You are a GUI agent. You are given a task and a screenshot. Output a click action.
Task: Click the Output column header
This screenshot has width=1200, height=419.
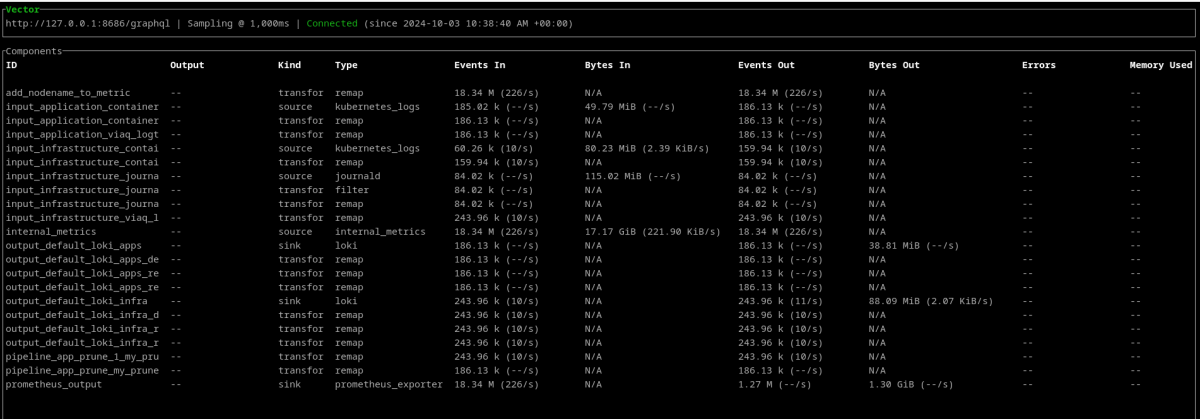pyautogui.click(x=187, y=65)
